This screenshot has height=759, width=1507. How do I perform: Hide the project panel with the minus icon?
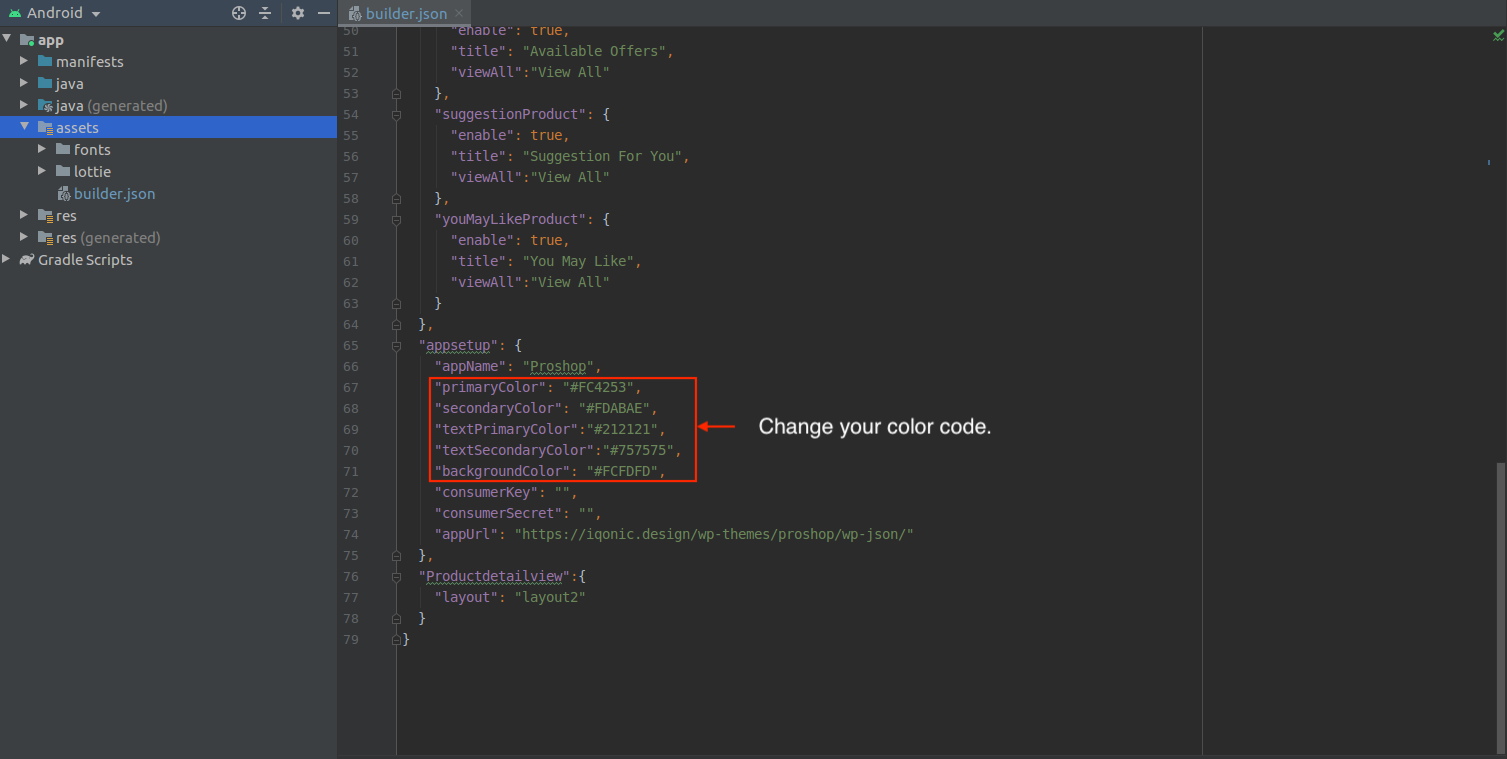[323, 13]
